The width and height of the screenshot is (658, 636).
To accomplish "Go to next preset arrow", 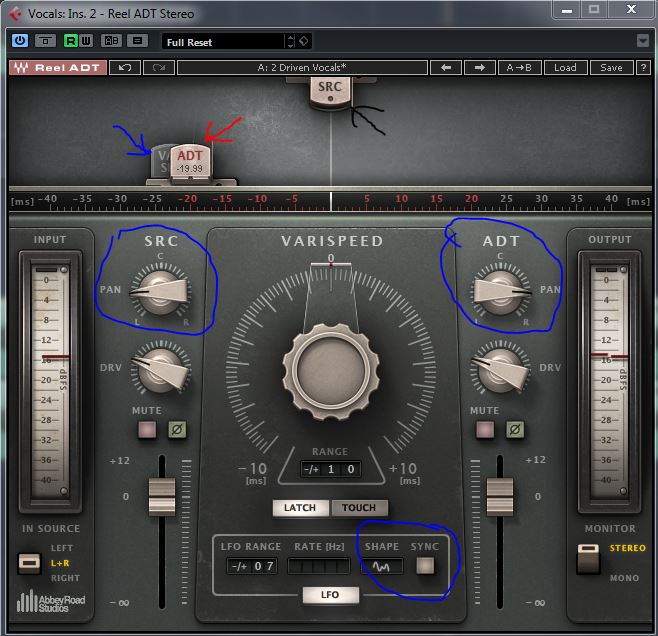I will [x=480, y=68].
